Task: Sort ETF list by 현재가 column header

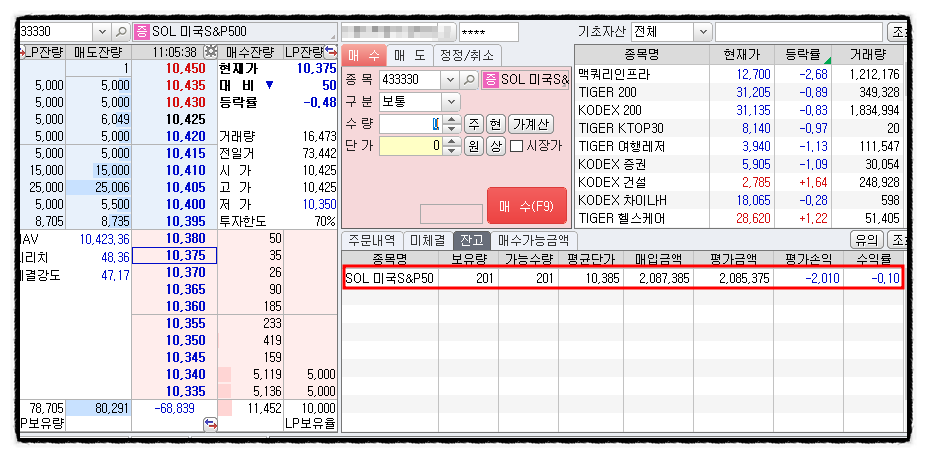Action: click(x=742, y=56)
